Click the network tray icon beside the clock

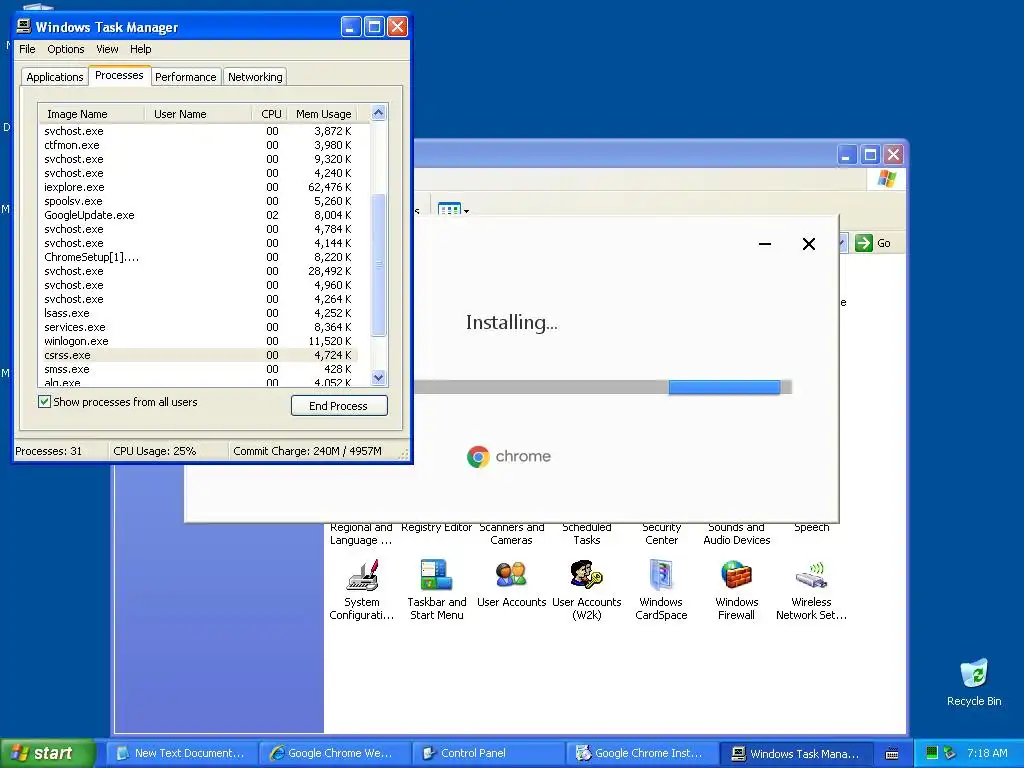(x=950, y=753)
